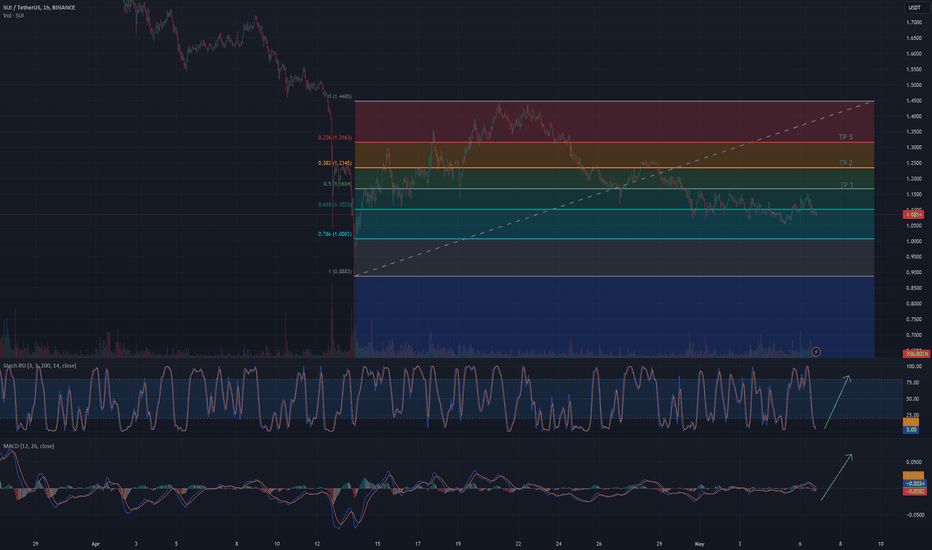
Task: Click the Apr date label on time axis
Action: click(x=96, y=543)
